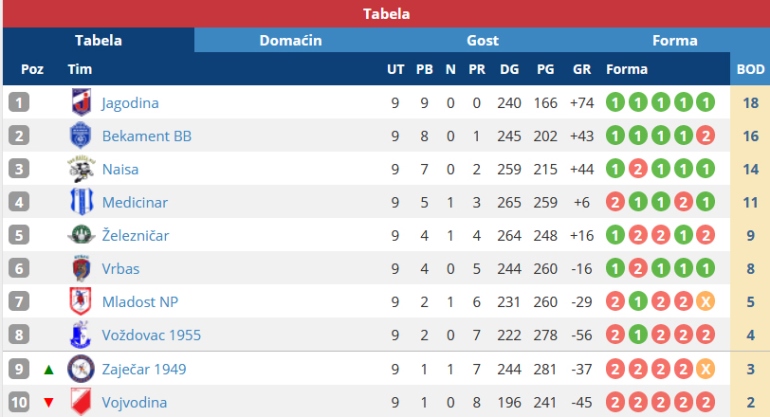
Task: Switch to the Domaćin tab
Action: [x=290, y=41]
